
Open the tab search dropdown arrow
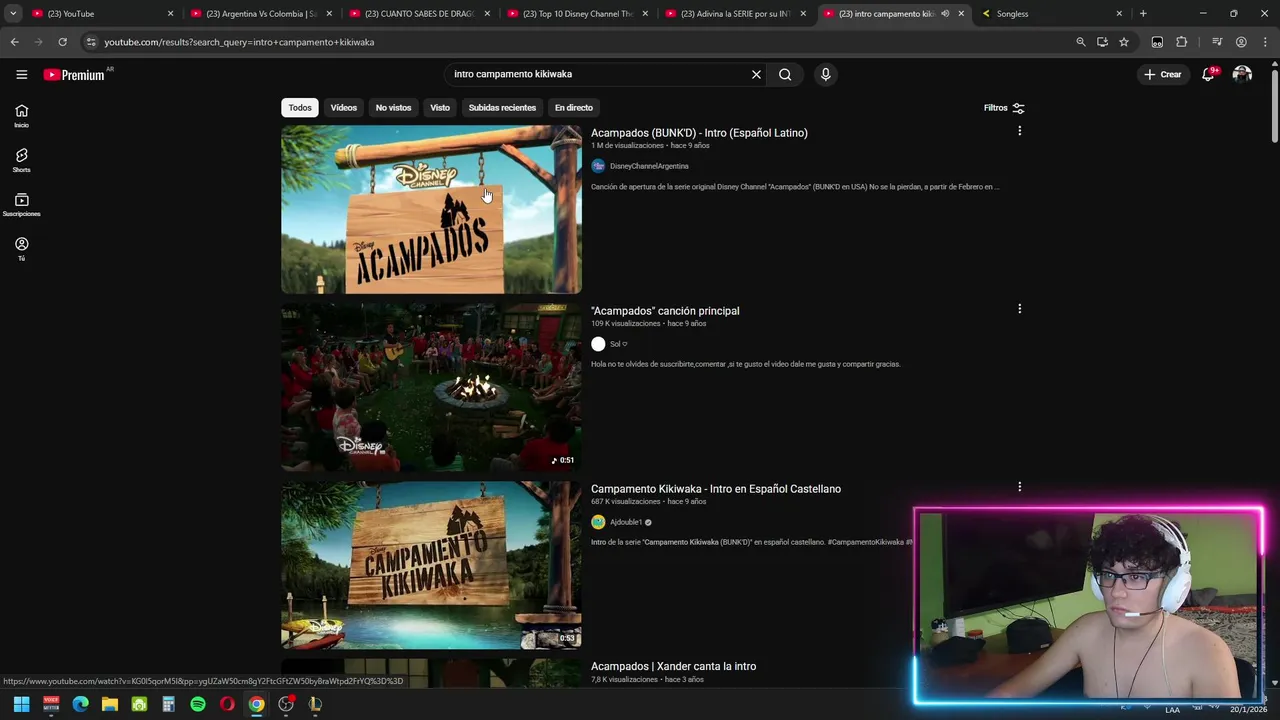pyautogui.click(x=13, y=14)
